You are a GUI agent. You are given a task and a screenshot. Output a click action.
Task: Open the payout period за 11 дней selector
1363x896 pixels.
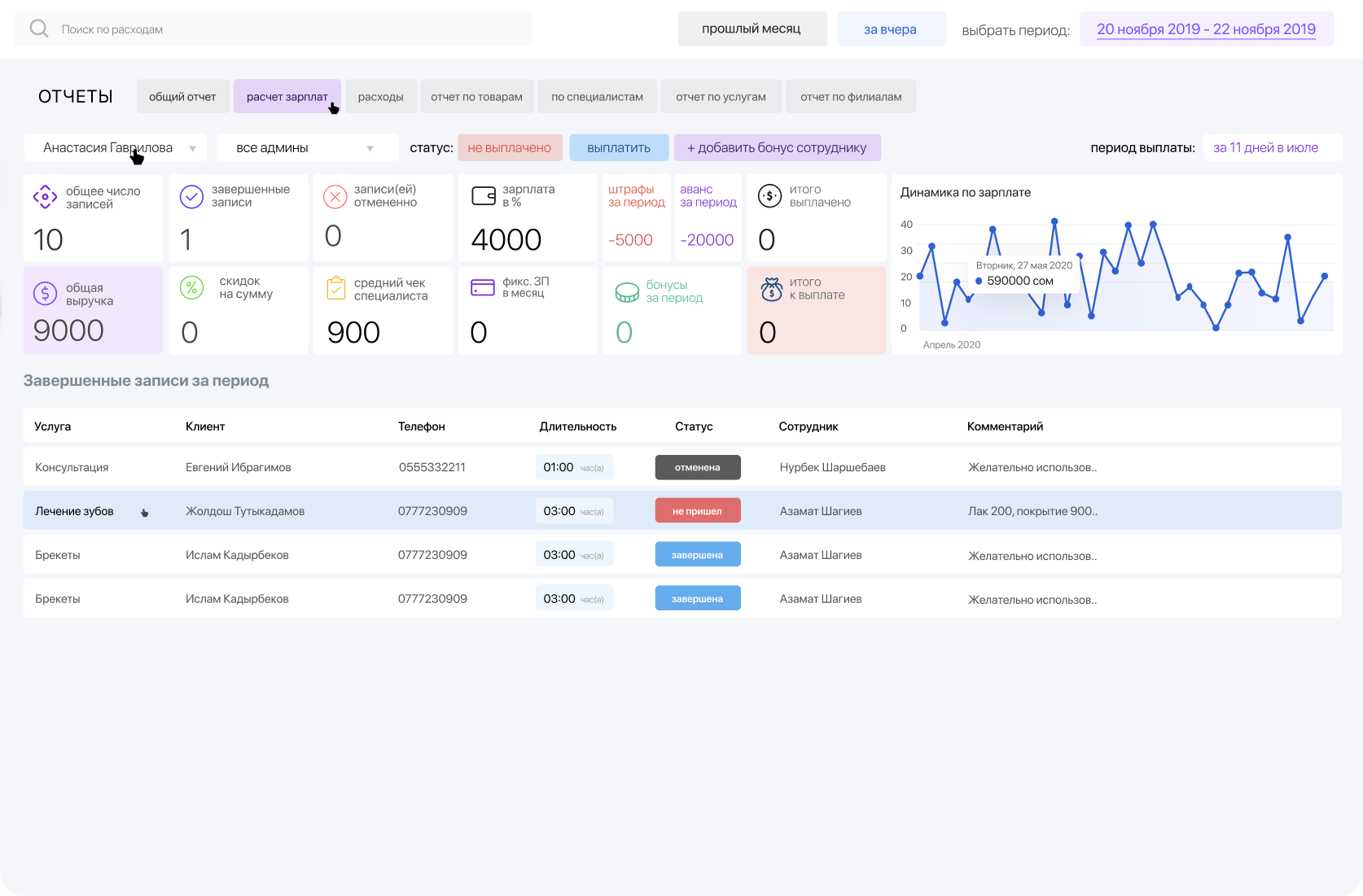pos(1272,148)
